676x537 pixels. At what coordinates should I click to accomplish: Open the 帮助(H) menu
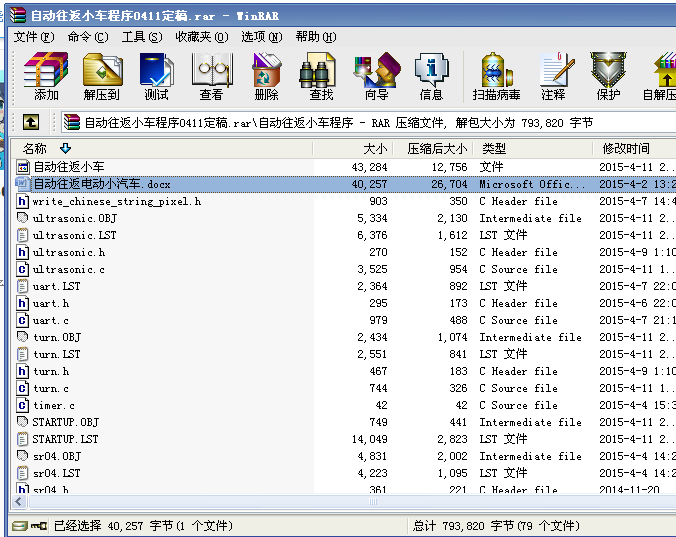pos(316,37)
